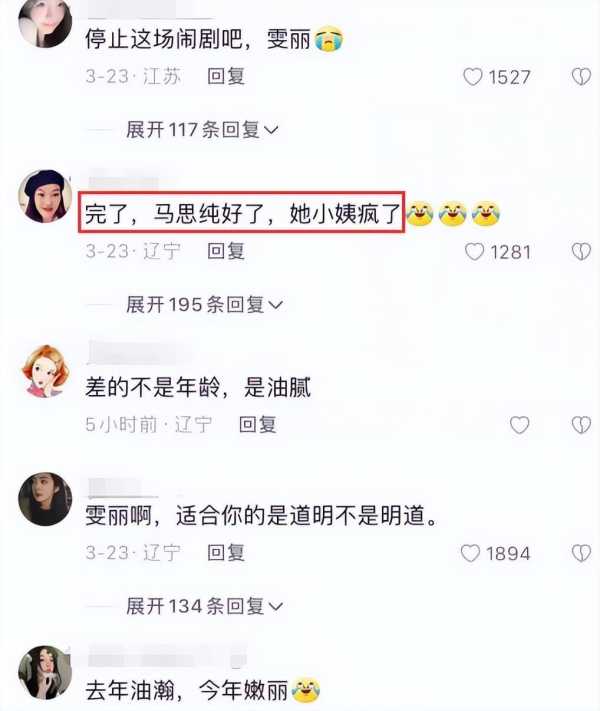Dislike the 停止这场闹剧吧 comment
Image resolution: width=600 pixels, height=711 pixels.
point(581,77)
